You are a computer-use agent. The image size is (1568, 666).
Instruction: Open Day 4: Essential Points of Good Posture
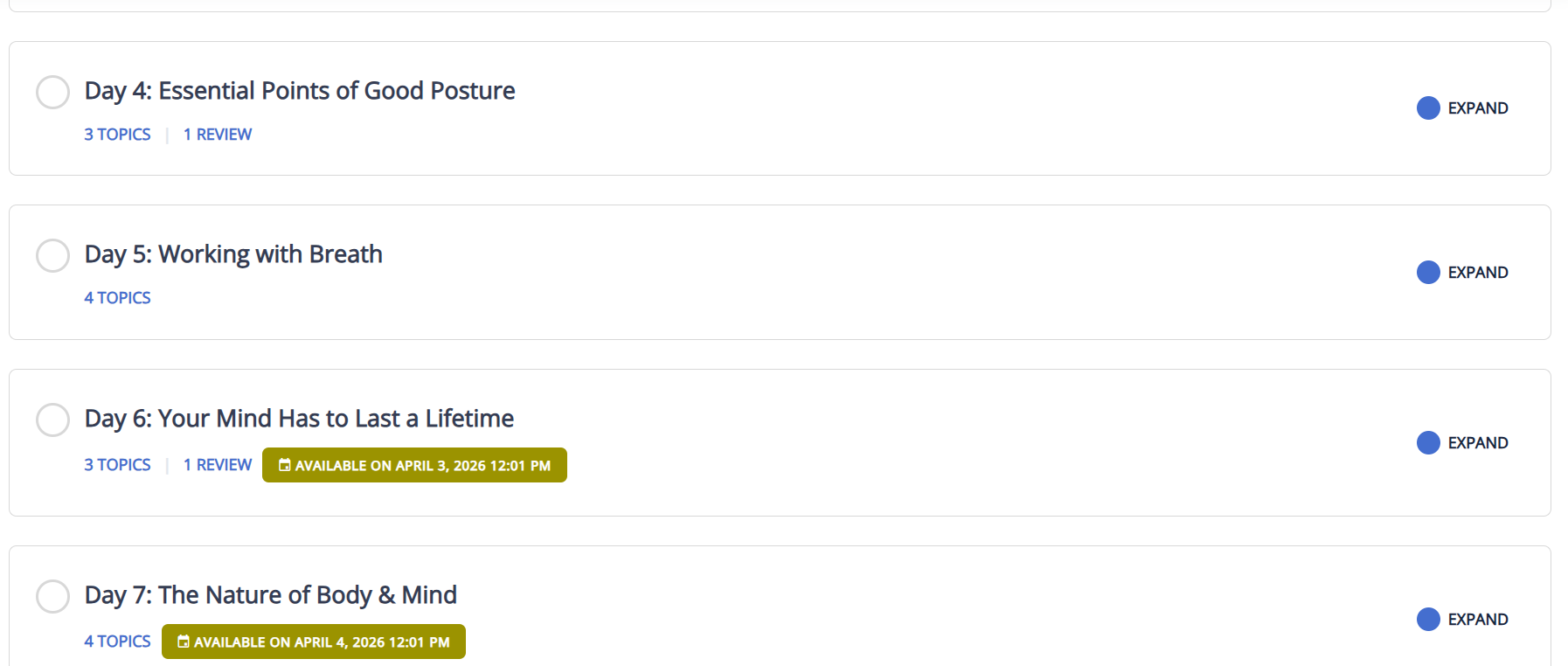tap(300, 91)
